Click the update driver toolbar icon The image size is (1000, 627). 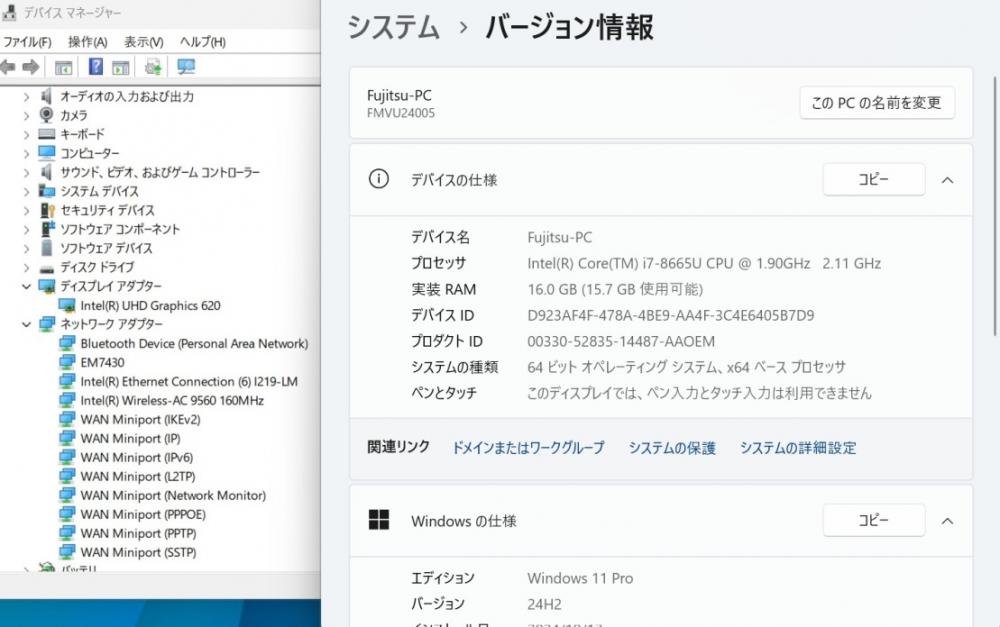click(x=153, y=66)
